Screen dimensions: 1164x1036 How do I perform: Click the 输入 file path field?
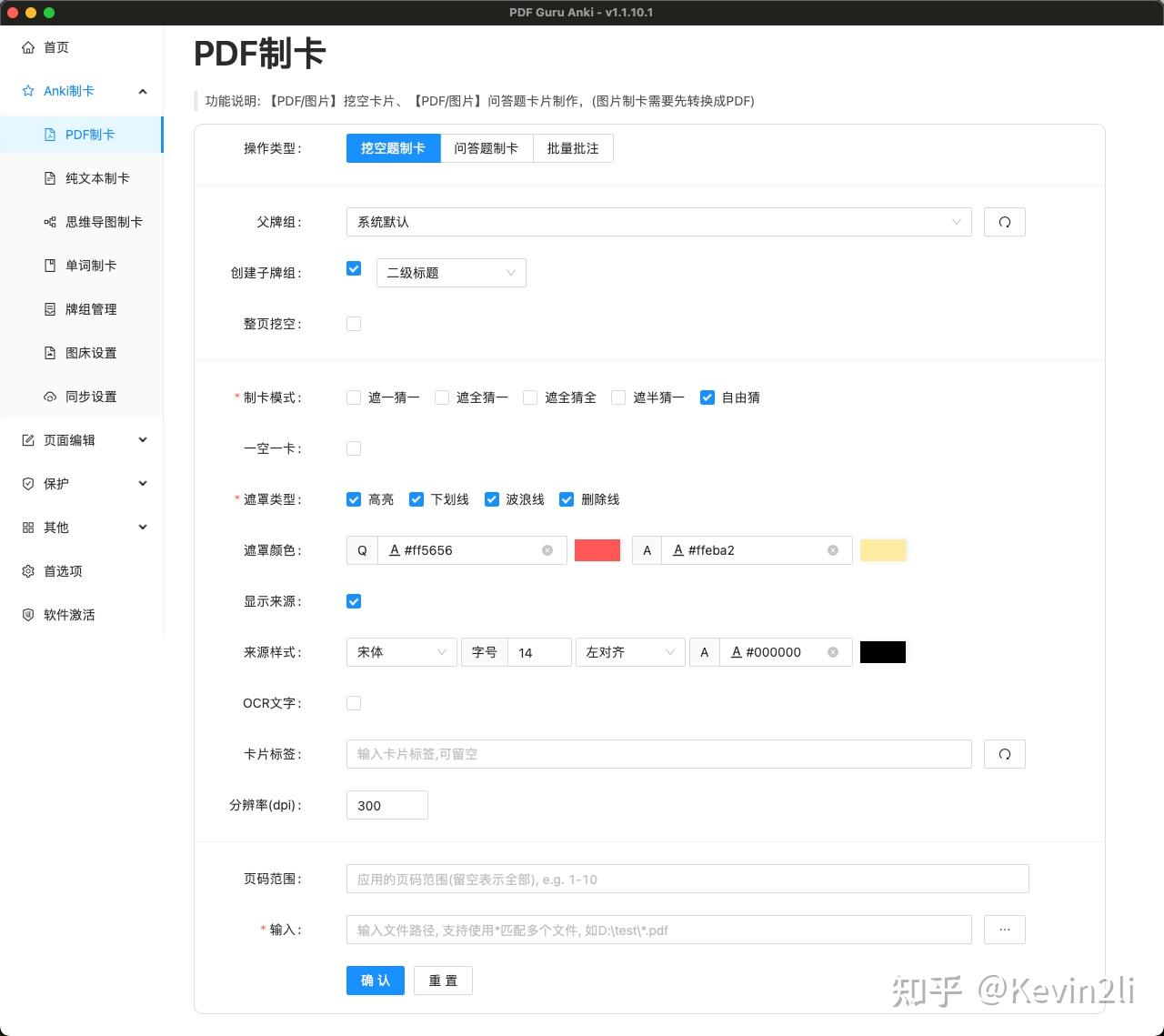coord(659,930)
